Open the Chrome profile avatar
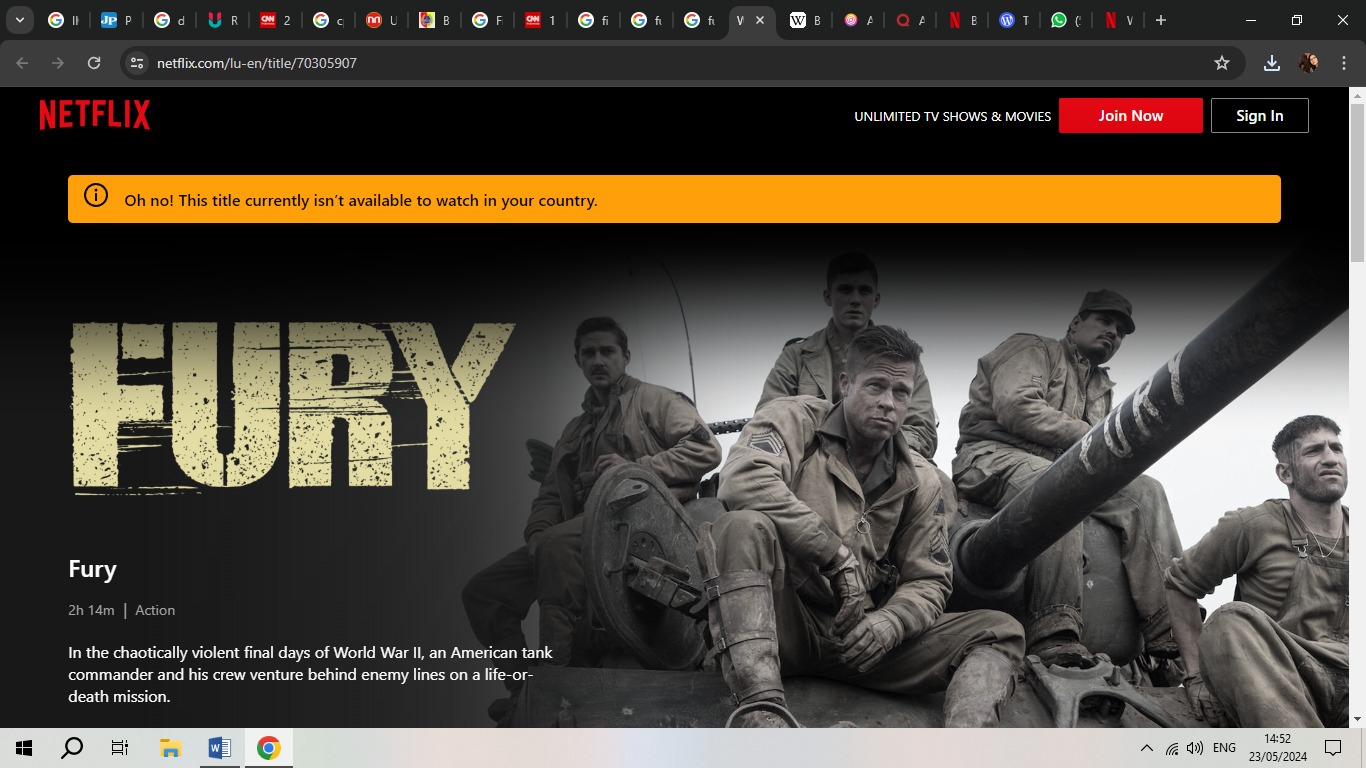The height and width of the screenshot is (768, 1366). coord(1309,63)
